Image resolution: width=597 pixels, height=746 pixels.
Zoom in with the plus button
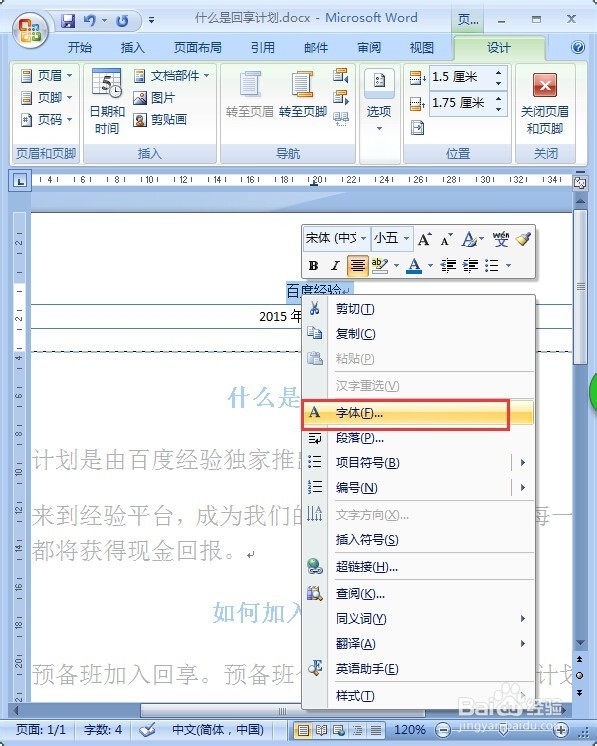coord(561,730)
